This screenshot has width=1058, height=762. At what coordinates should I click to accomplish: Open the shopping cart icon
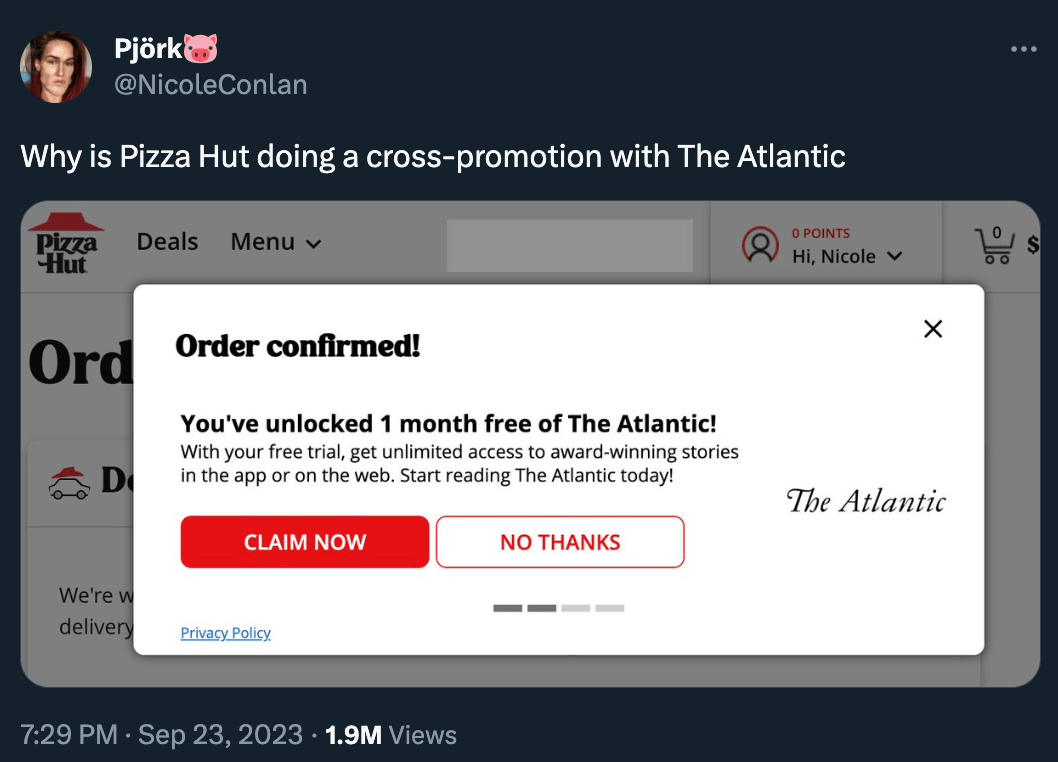995,245
